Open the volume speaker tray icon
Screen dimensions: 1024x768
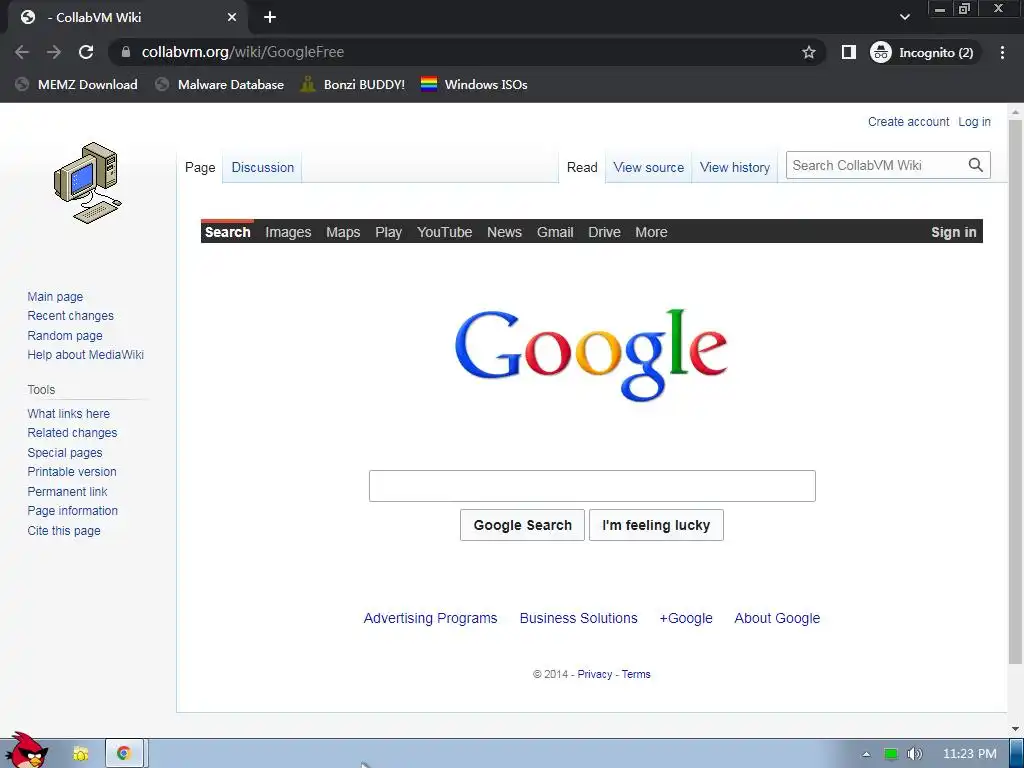pos(914,754)
